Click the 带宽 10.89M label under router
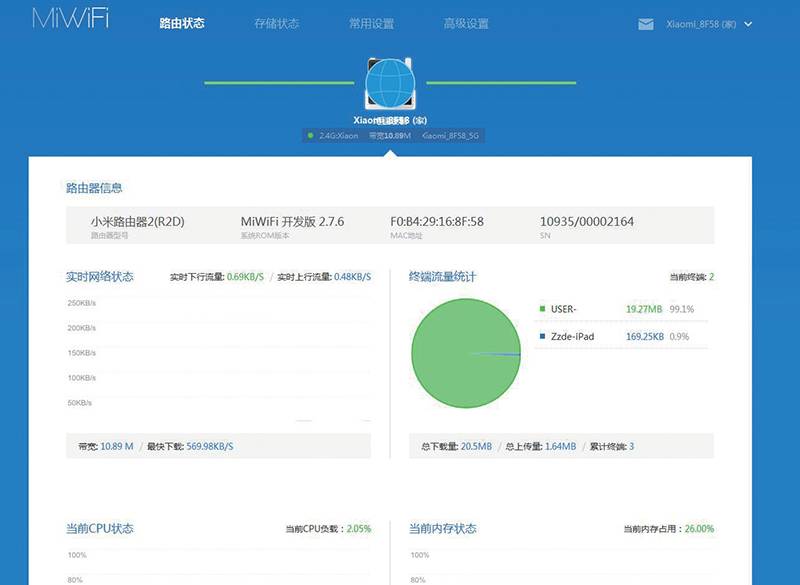Image resolution: width=800 pixels, height=585 pixels. click(390, 136)
